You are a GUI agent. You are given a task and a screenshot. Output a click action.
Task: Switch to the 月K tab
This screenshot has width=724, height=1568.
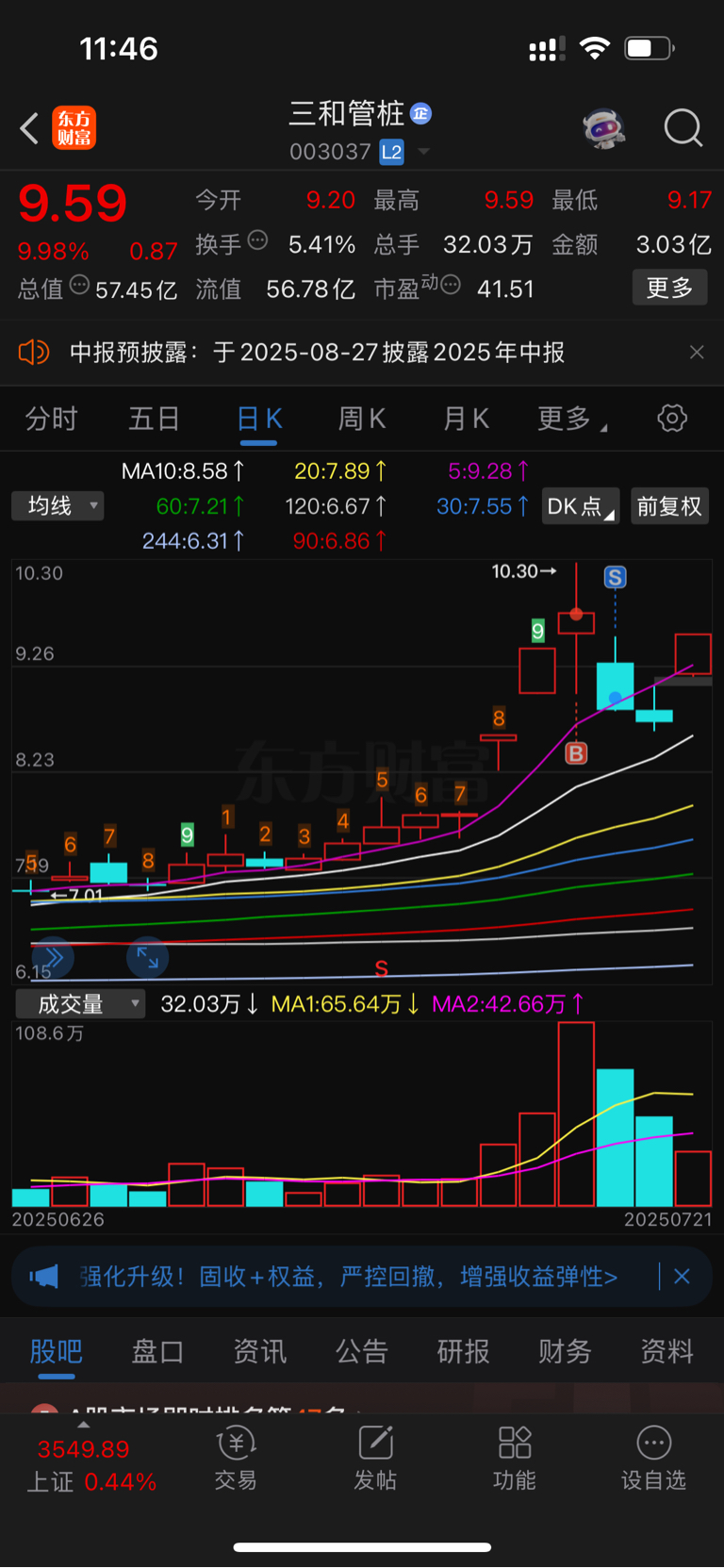pyautogui.click(x=466, y=419)
